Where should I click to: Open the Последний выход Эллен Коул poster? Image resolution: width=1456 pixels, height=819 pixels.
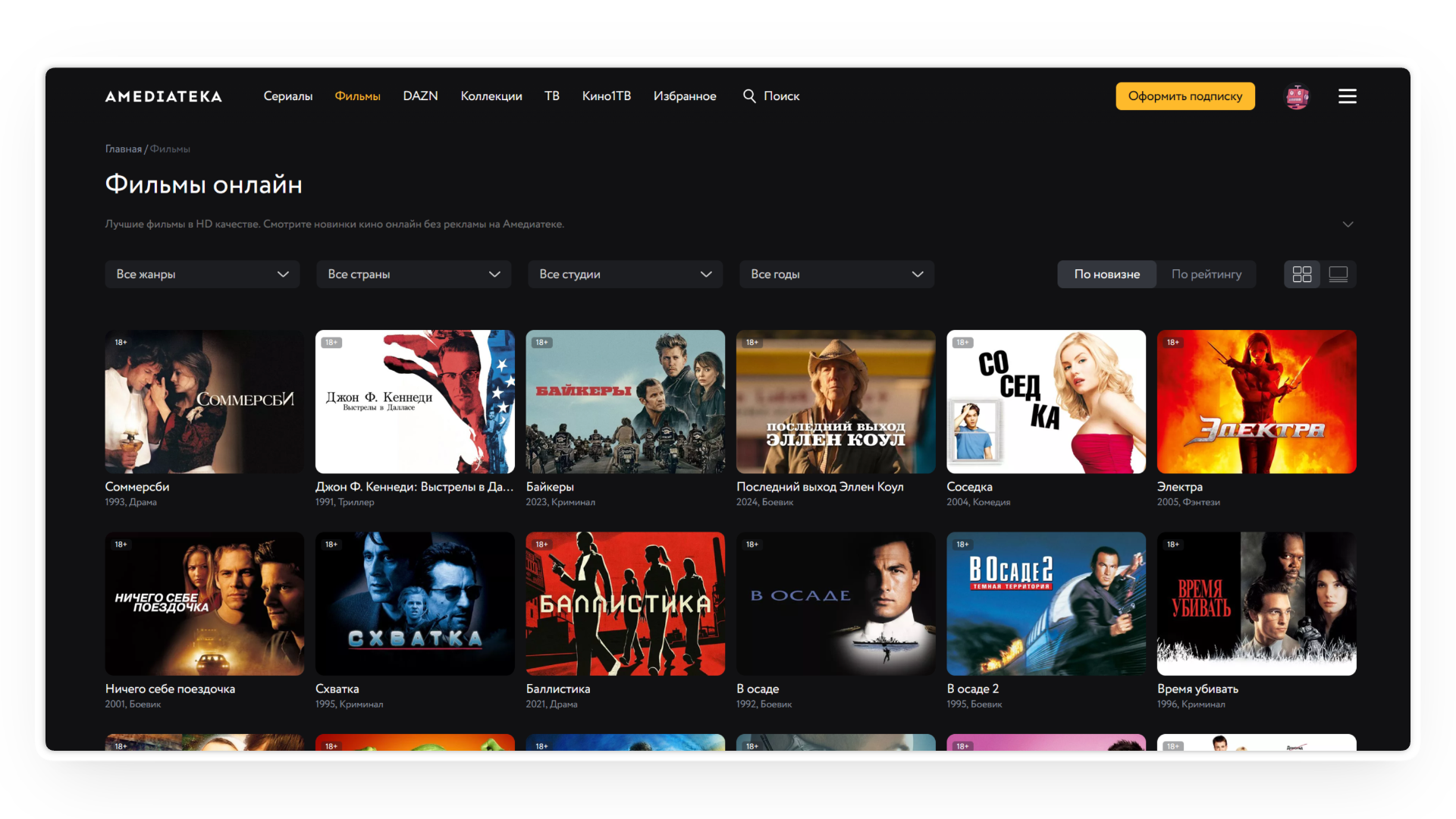(x=836, y=402)
